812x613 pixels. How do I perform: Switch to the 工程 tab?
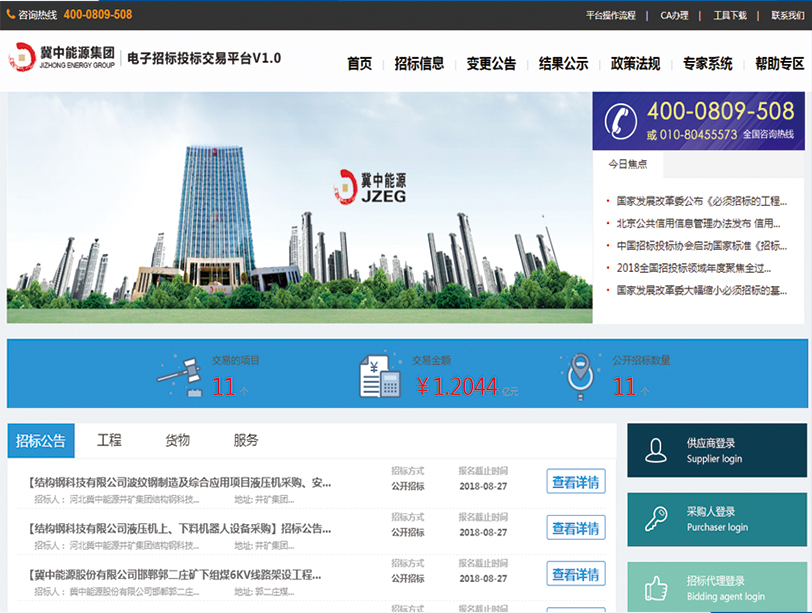click(x=109, y=441)
